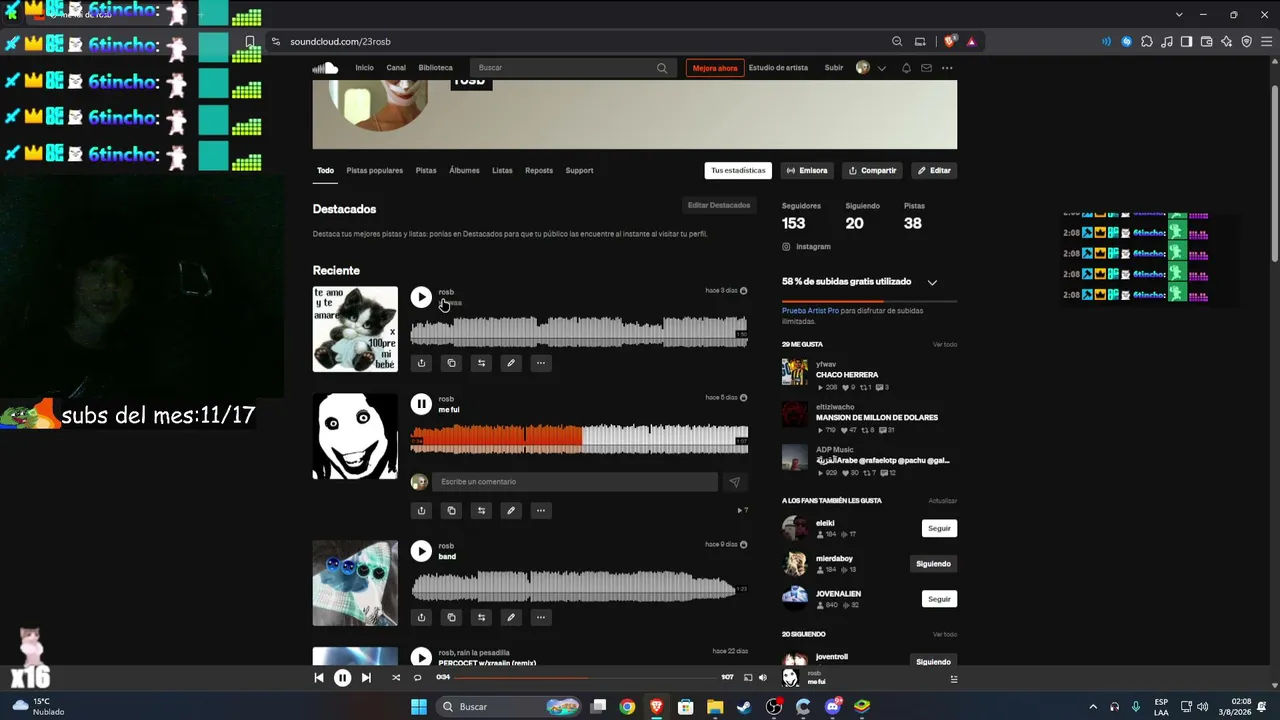Open Steam from the taskbar
Screen dimensions: 1280x720
(744, 707)
